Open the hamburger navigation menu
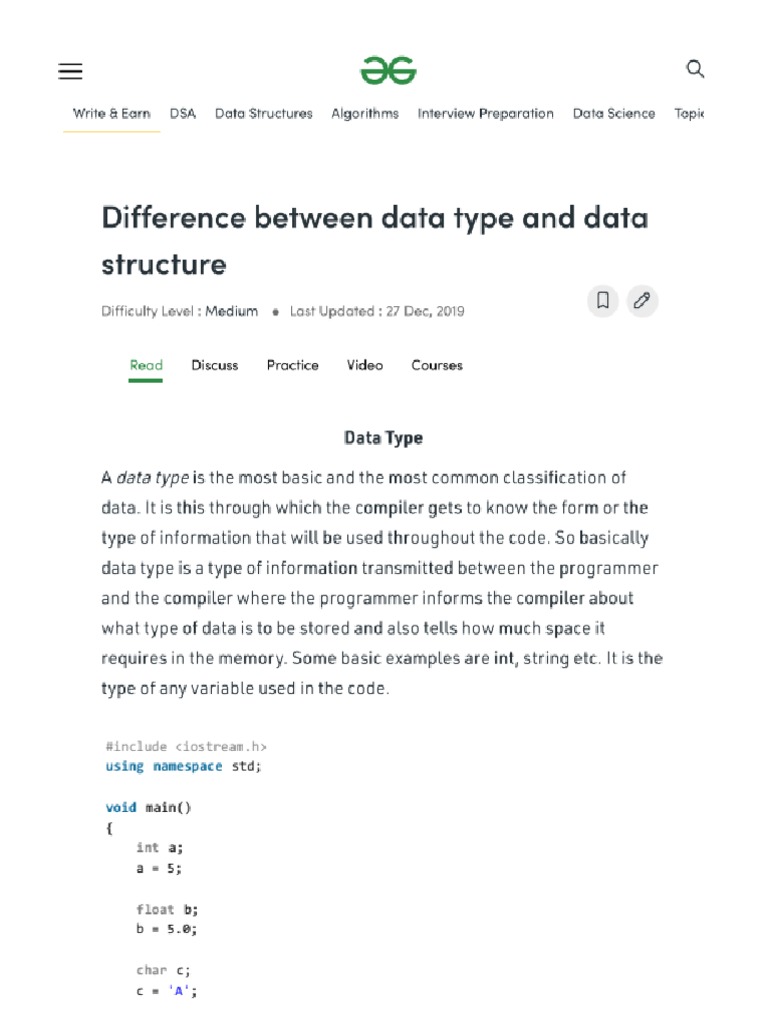This screenshot has height=1024, width=768. [71, 71]
